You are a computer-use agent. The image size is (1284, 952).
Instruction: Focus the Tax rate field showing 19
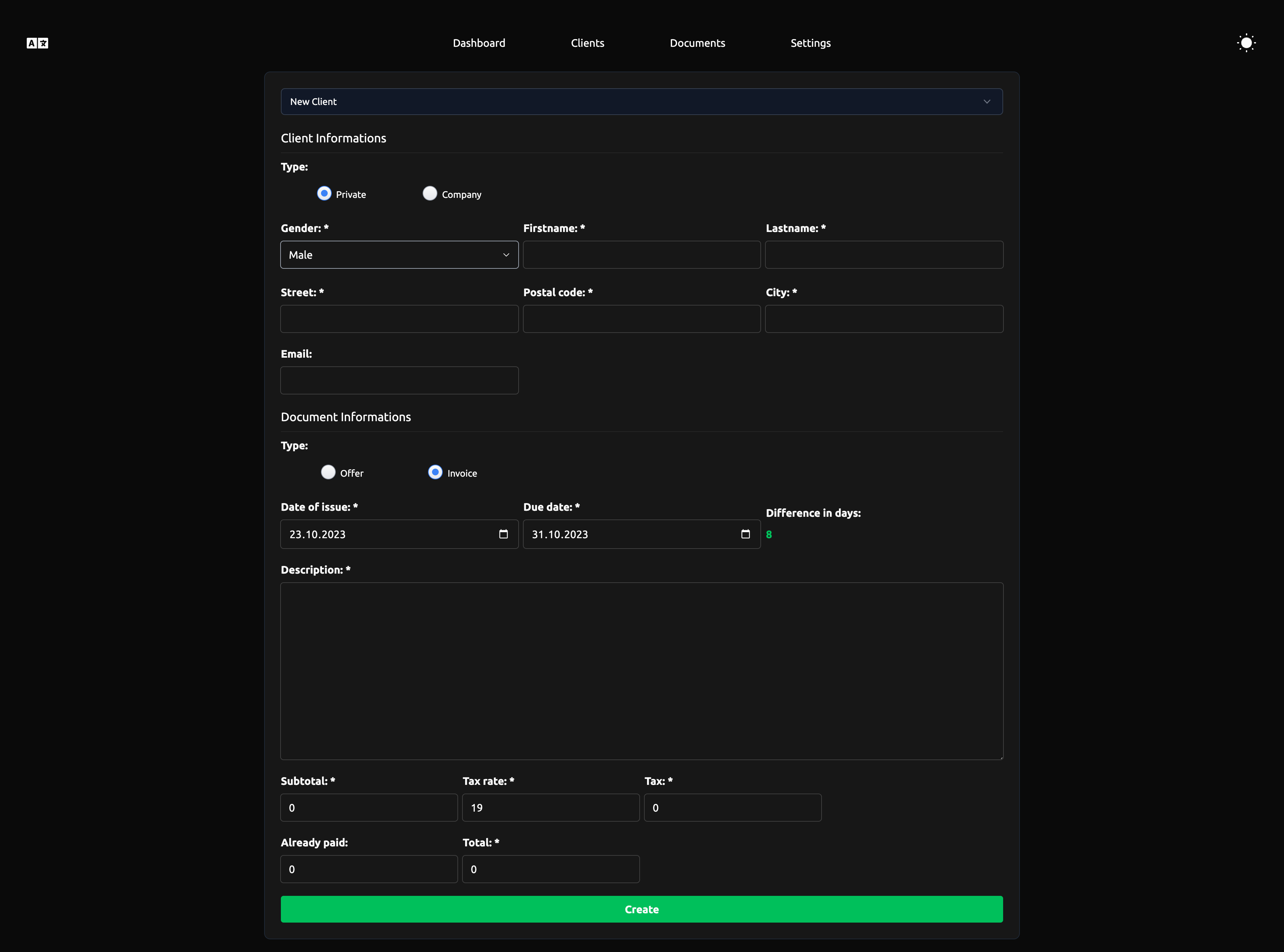pyautogui.click(x=551, y=808)
